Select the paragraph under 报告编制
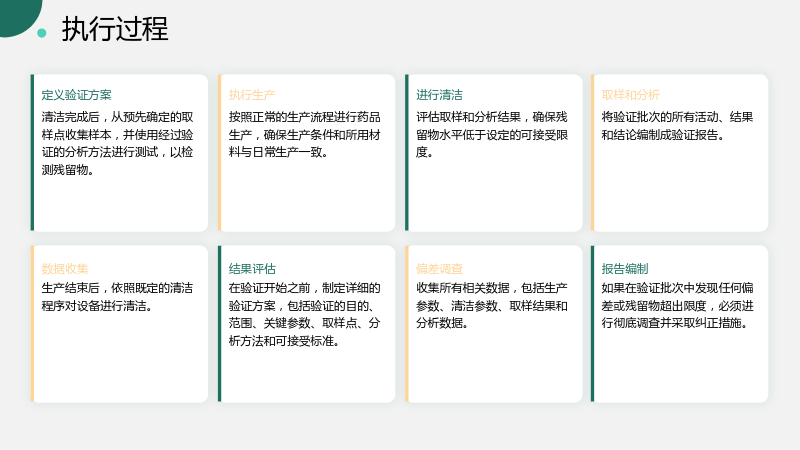The height and width of the screenshot is (450, 800). click(x=677, y=306)
